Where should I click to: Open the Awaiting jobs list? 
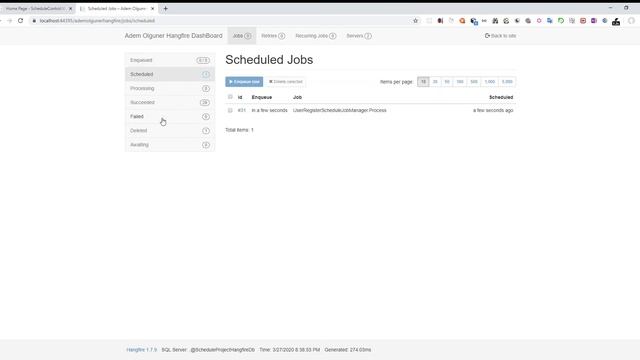170,145
